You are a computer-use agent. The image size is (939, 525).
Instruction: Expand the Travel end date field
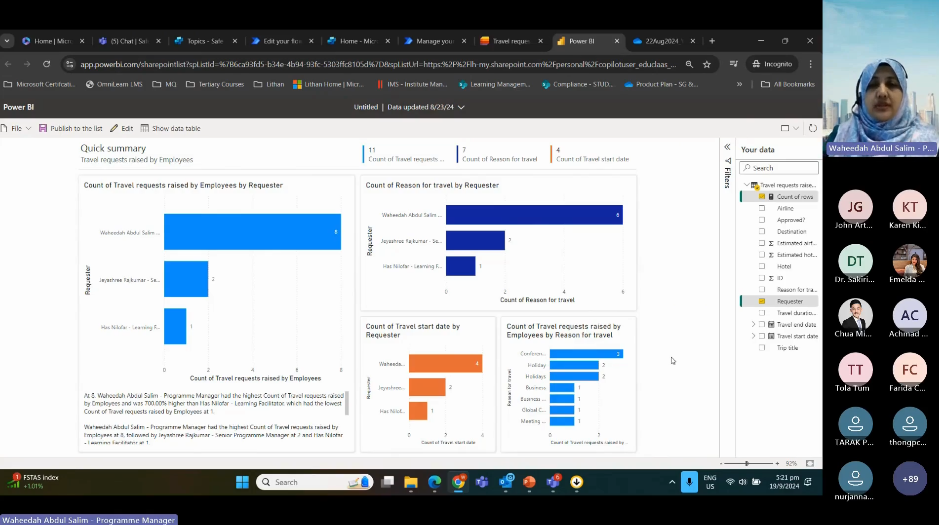click(753, 324)
